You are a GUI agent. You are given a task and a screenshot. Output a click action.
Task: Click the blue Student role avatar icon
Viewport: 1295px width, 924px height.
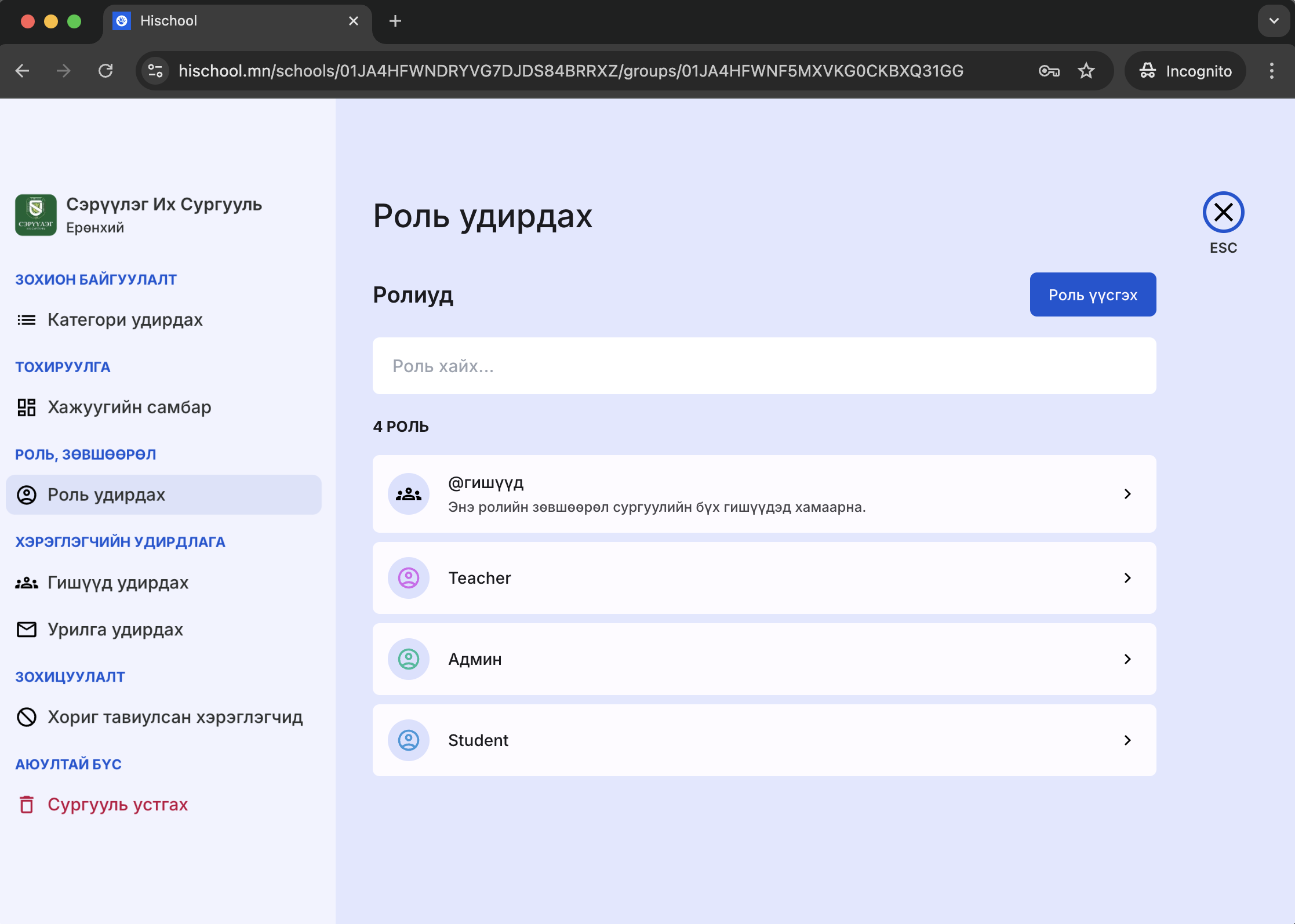tap(409, 740)
